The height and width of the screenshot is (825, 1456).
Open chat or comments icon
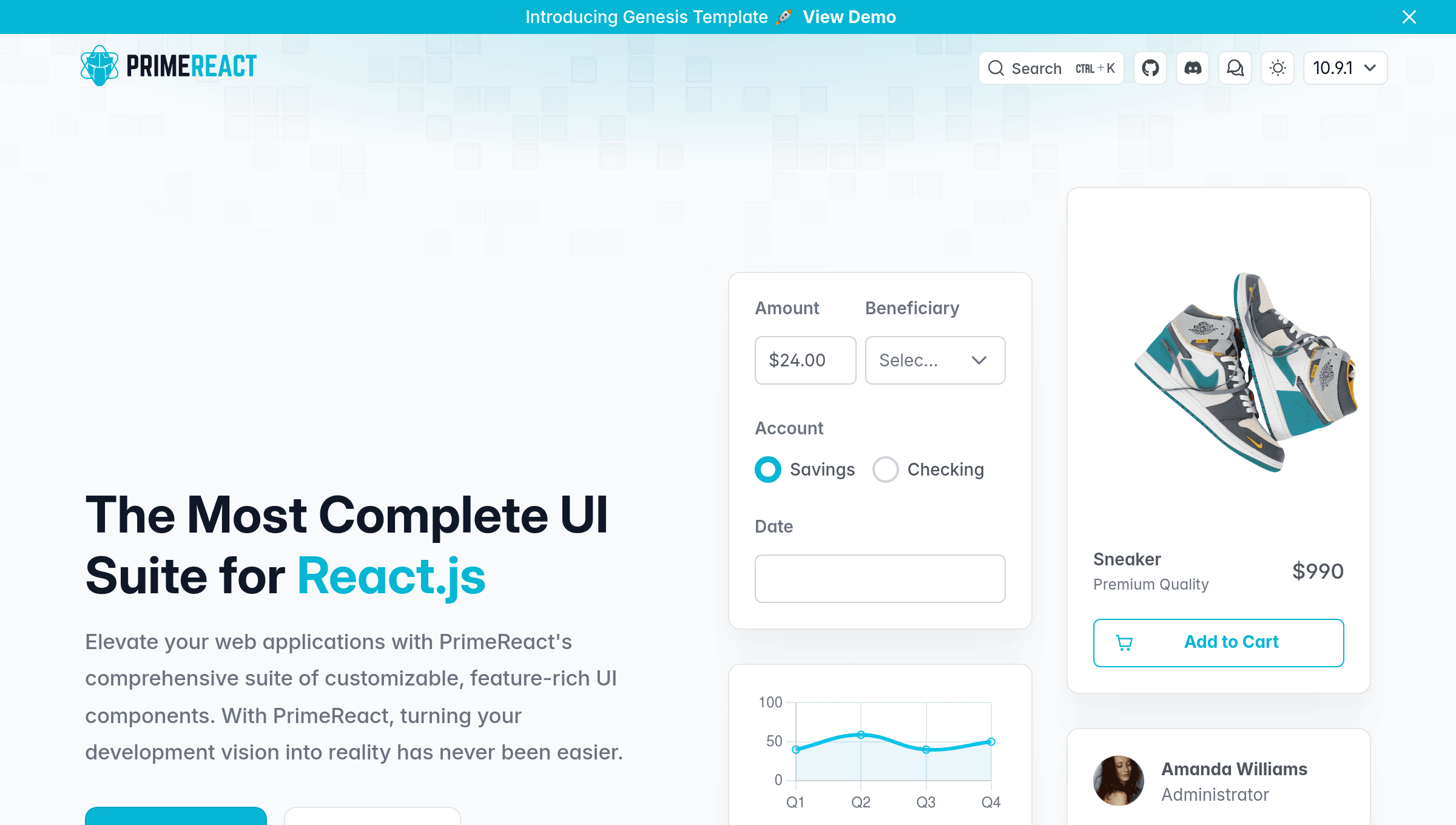click(x=1235, y=67)
